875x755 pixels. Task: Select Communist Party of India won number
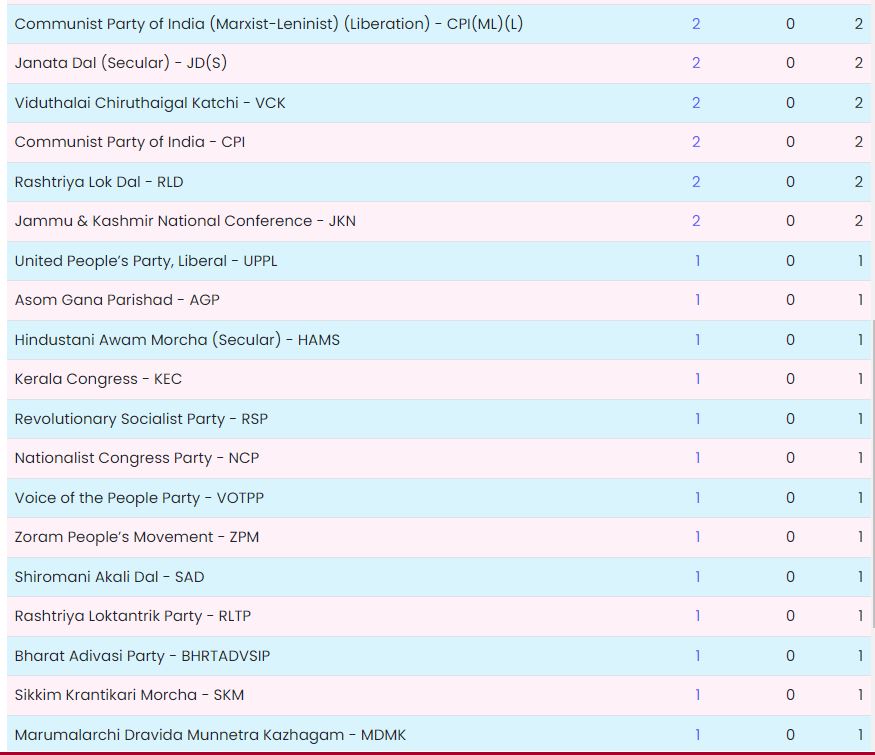(696, 142)
